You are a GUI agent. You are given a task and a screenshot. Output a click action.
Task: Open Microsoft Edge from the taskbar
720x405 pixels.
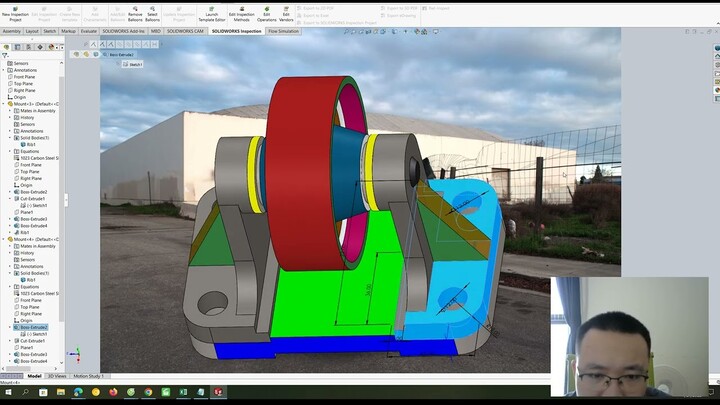click(78, 392)
